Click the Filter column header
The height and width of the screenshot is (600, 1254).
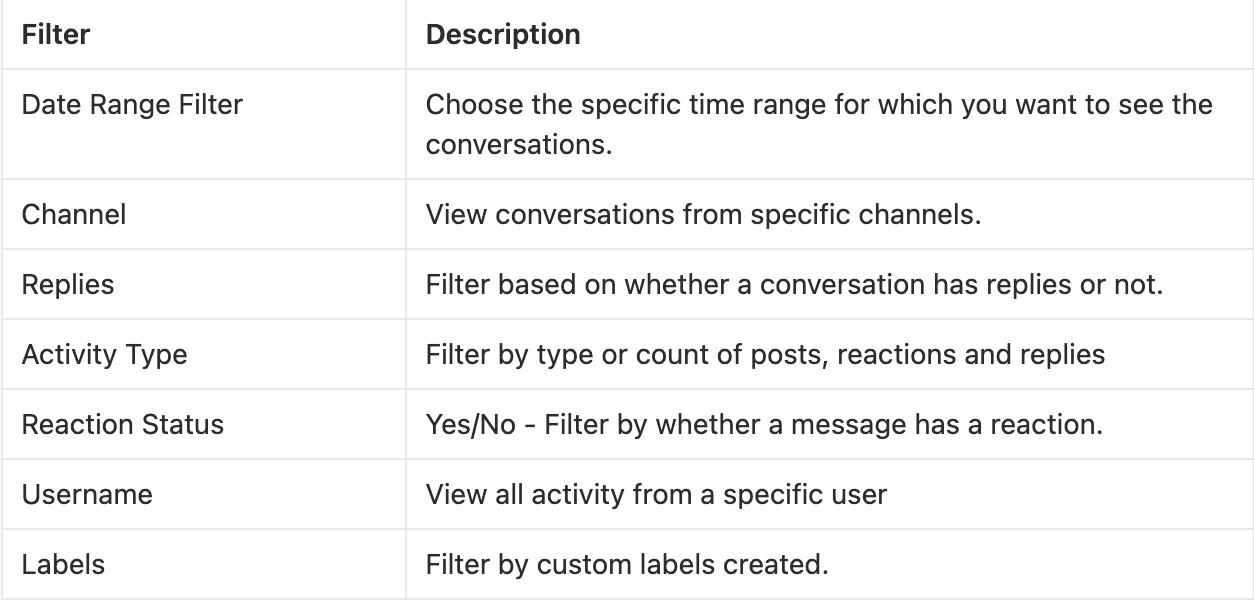click(56, 35)
